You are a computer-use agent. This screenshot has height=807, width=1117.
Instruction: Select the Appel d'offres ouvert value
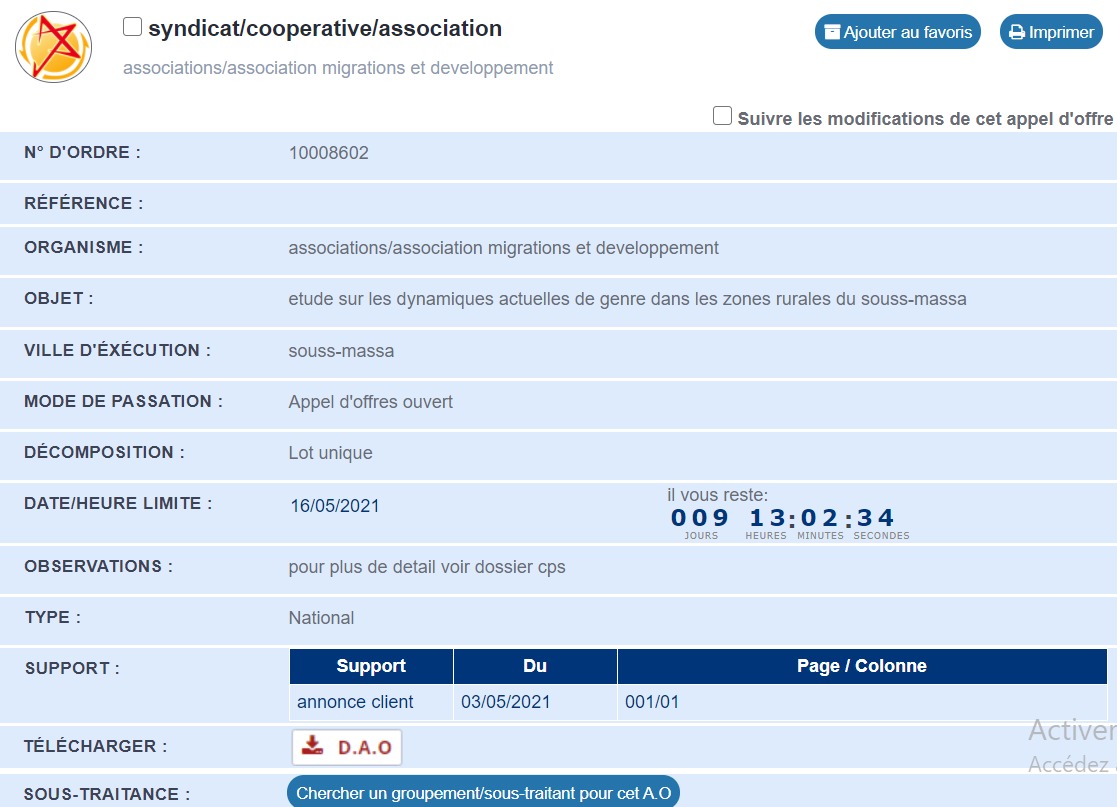(x=370, y=402)
